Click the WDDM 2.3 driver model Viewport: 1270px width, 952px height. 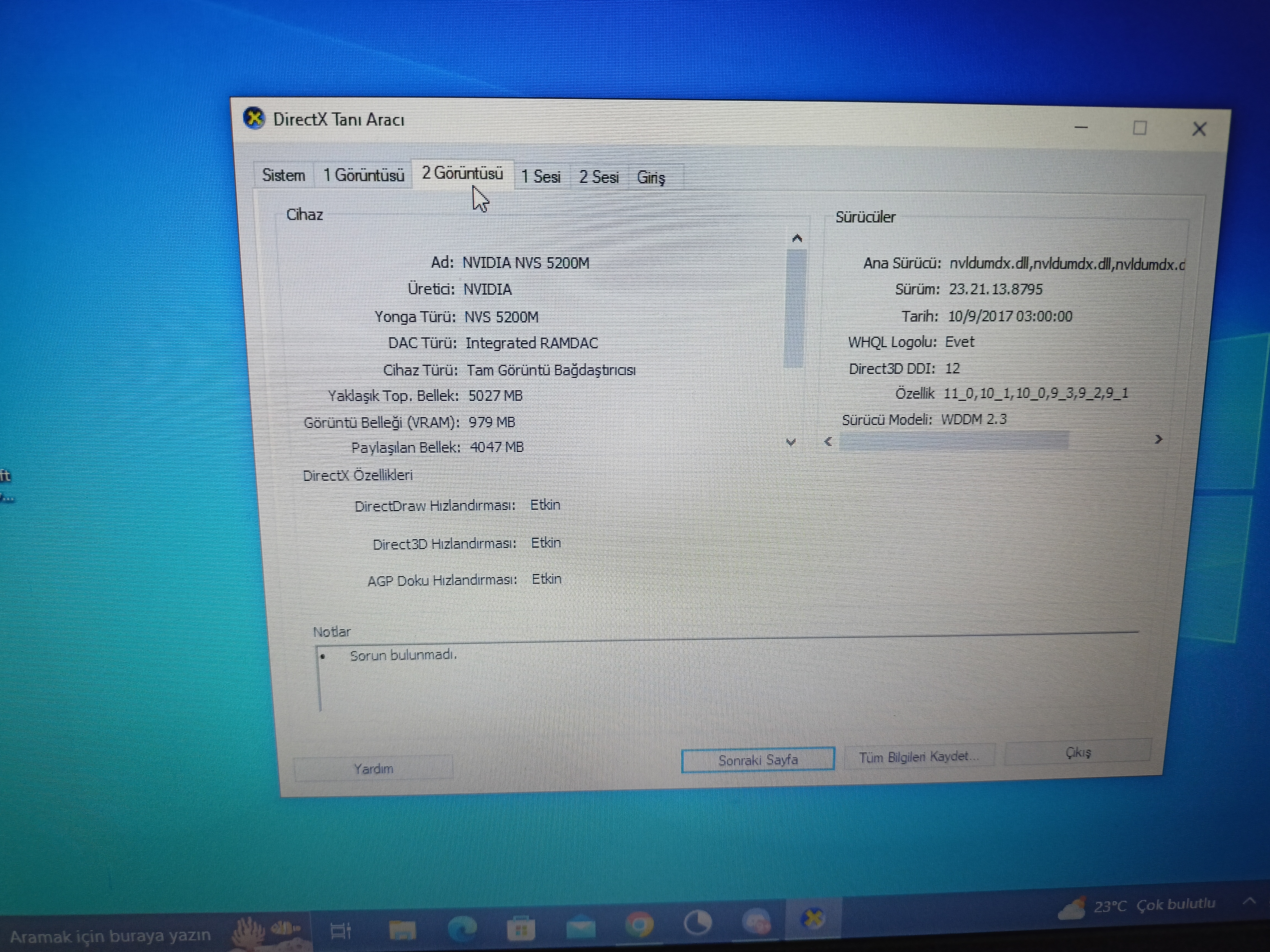coord(974,419)
